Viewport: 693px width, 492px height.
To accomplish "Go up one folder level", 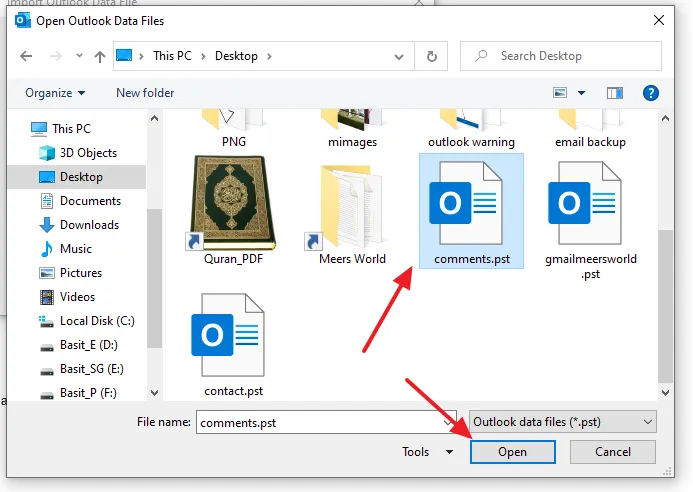I will [x=100, y=56].
